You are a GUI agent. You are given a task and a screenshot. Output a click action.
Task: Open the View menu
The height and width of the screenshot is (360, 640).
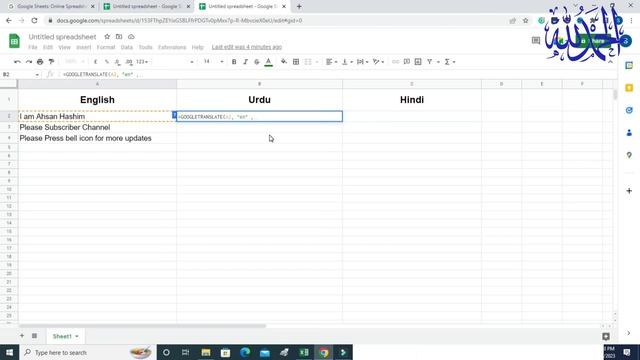point(64,47)
